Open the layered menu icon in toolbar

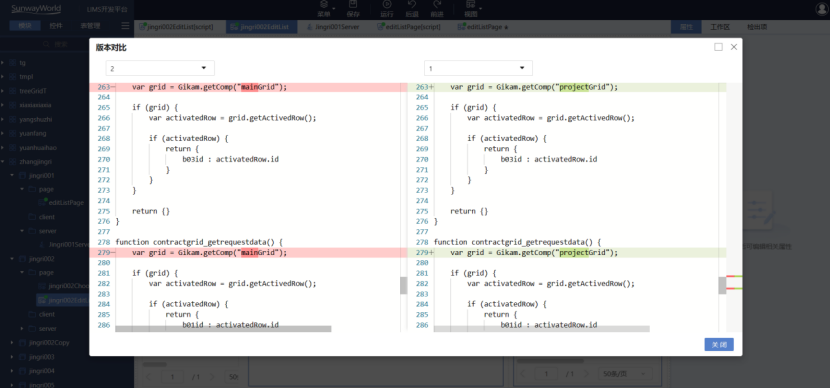[324, 4]
